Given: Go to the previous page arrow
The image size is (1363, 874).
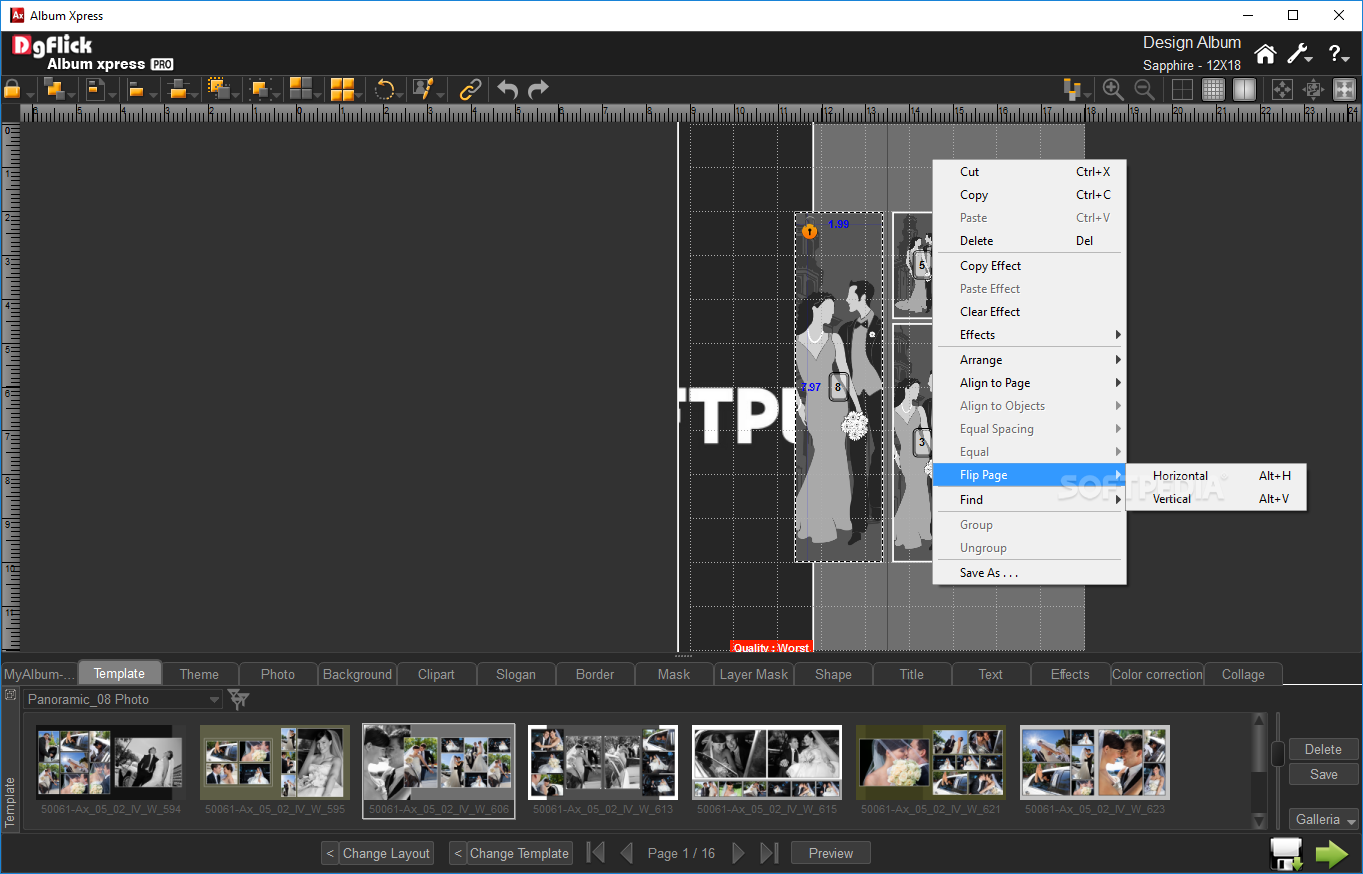Looking at the screenshot, I should [627, 853].
